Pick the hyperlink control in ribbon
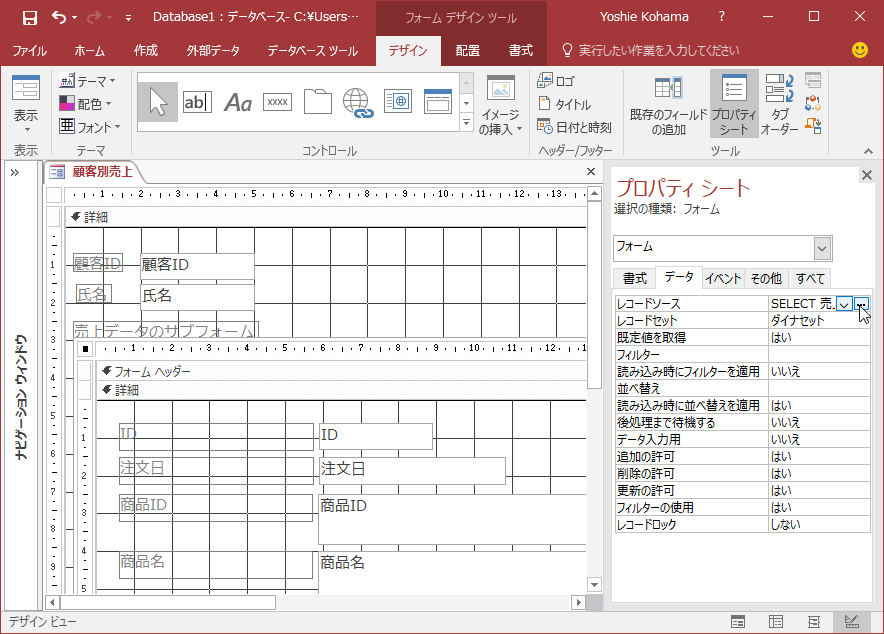 pos(357,101)
